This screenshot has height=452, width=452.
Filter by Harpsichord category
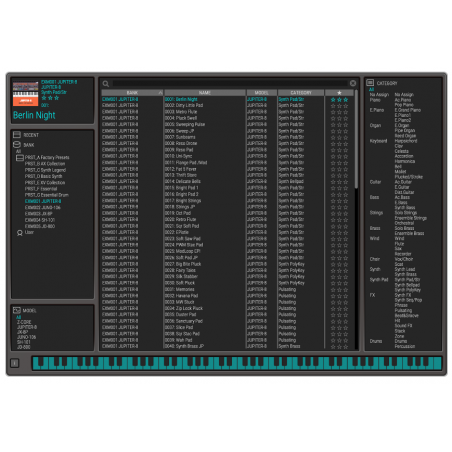click(406, 141)
